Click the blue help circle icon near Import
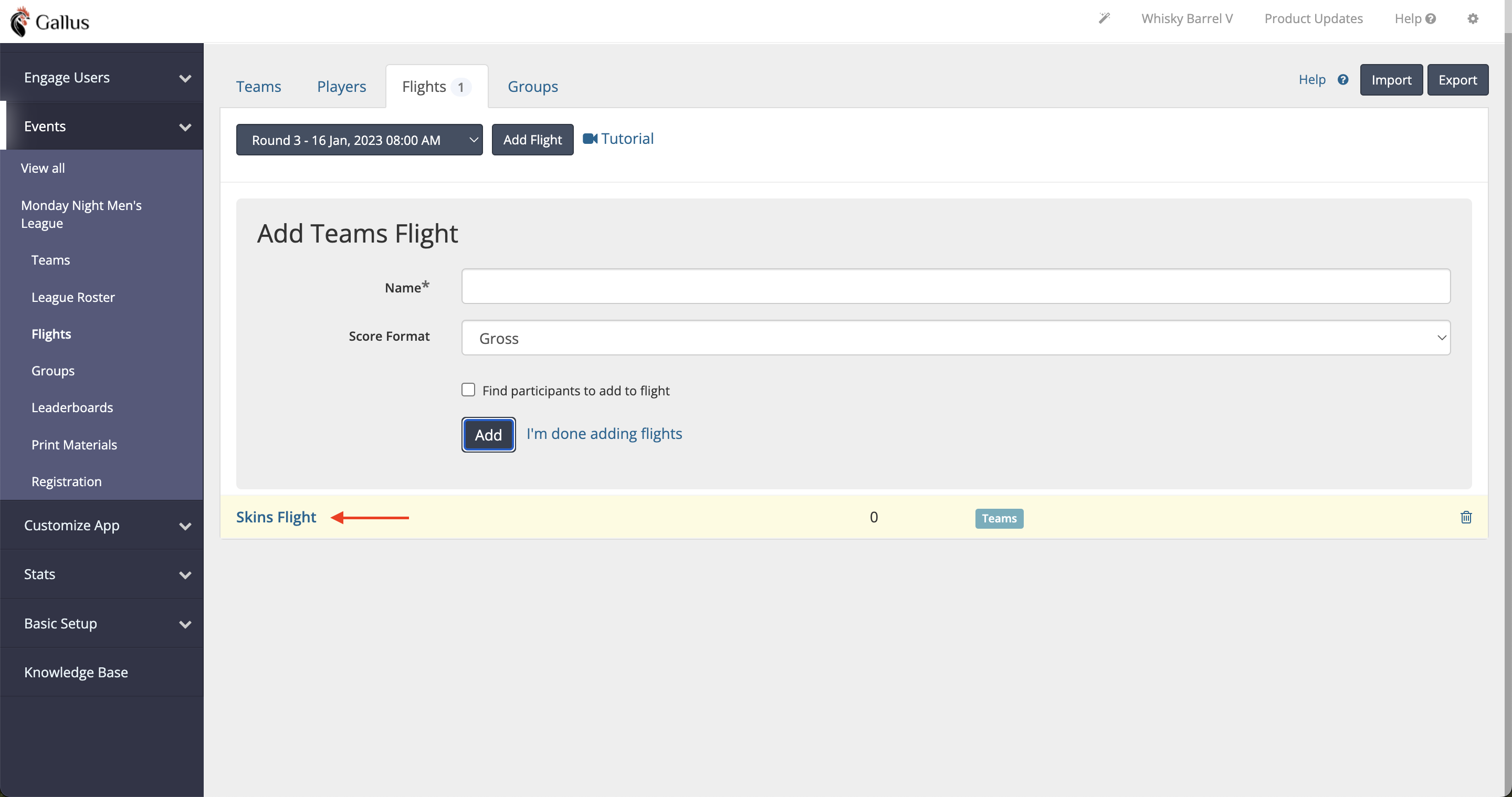Screen dimensions: 1512x797 tap(1343, 80)
